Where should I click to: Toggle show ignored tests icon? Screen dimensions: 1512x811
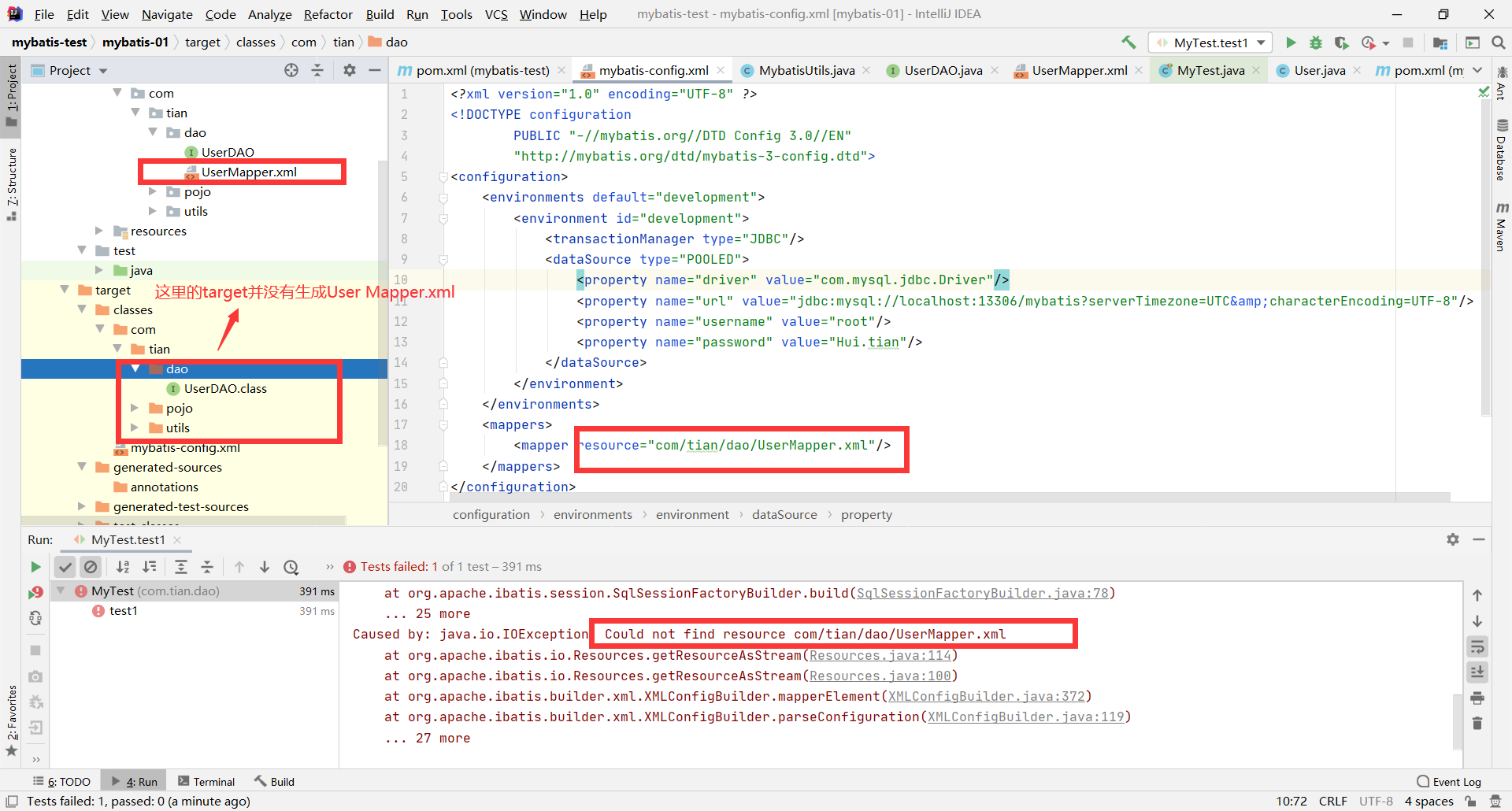point(91,567)
